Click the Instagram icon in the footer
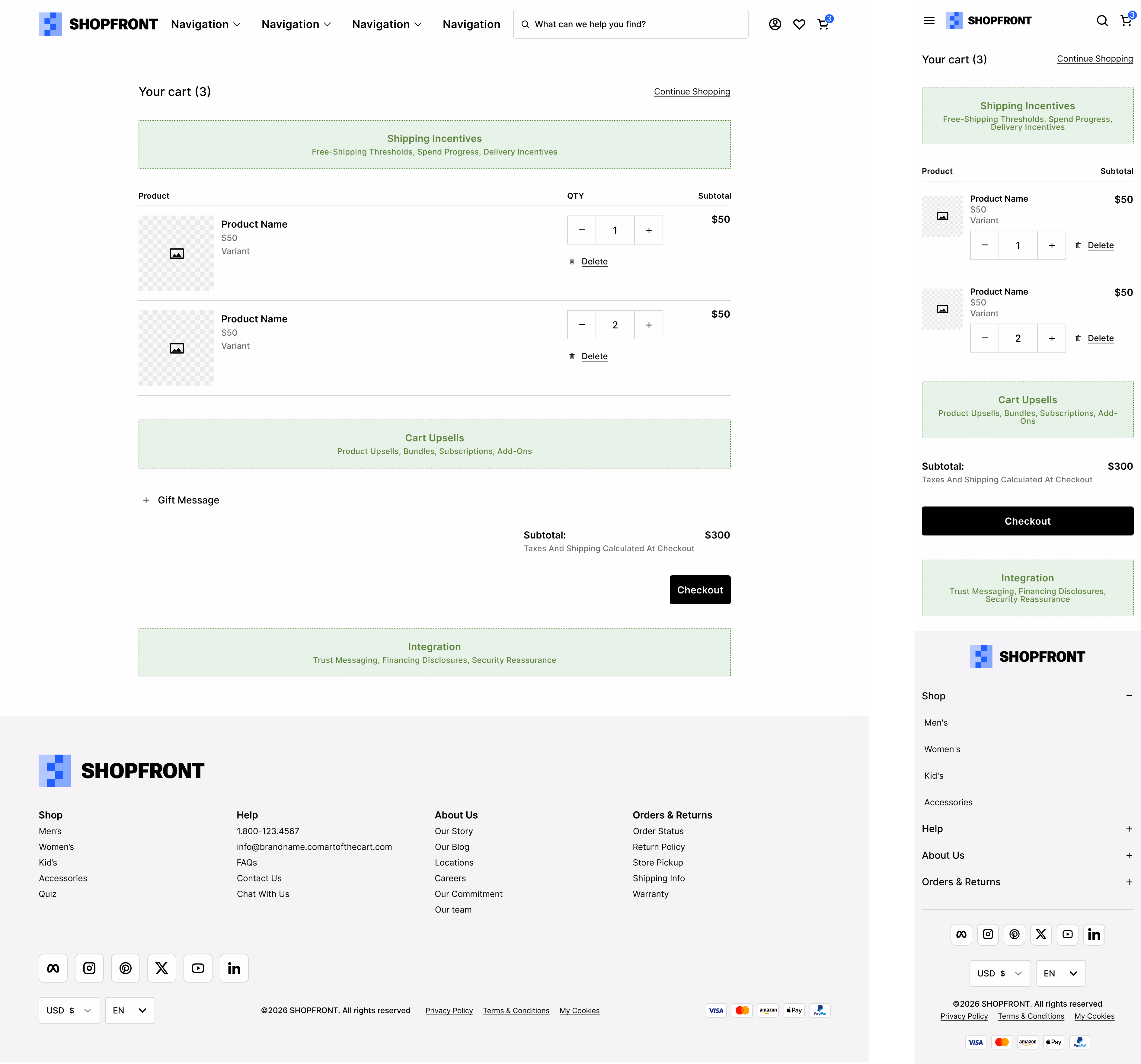 click(89, 968)
